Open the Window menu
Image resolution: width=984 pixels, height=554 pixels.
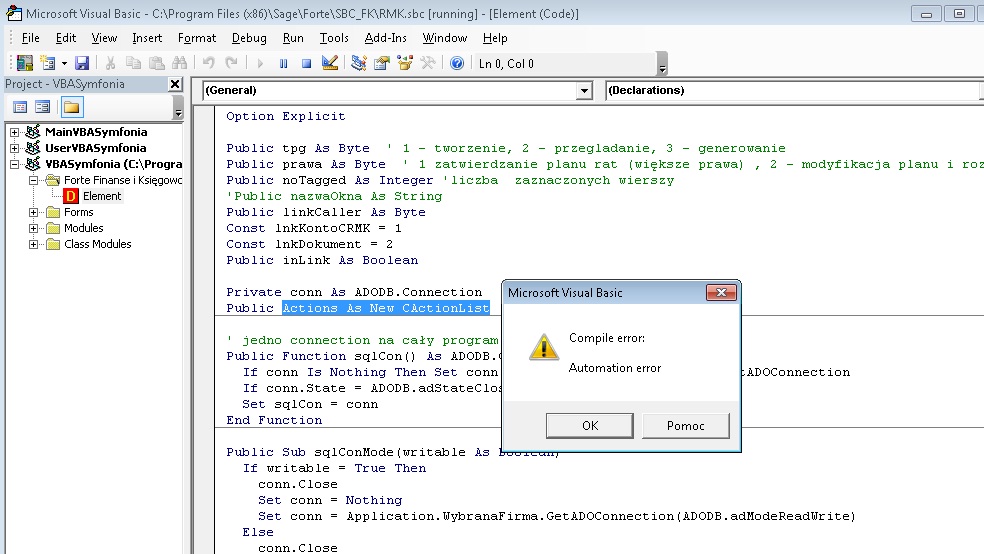444,38
